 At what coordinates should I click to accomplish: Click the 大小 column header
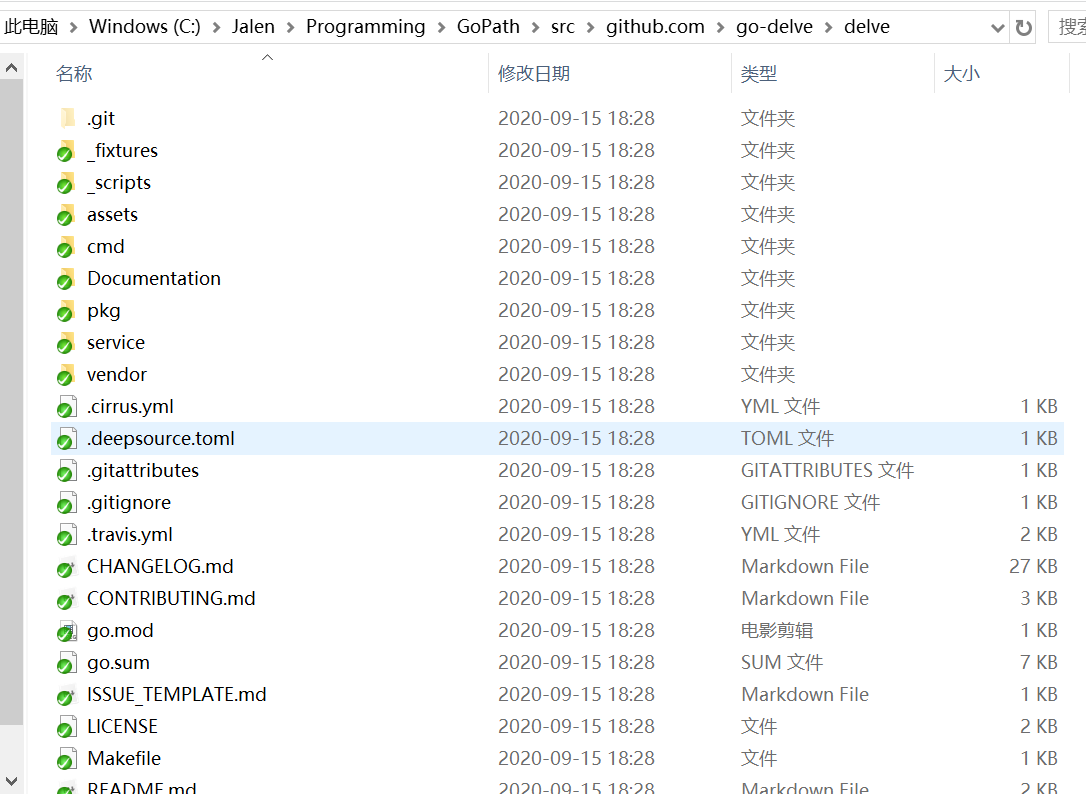[961, 74]
